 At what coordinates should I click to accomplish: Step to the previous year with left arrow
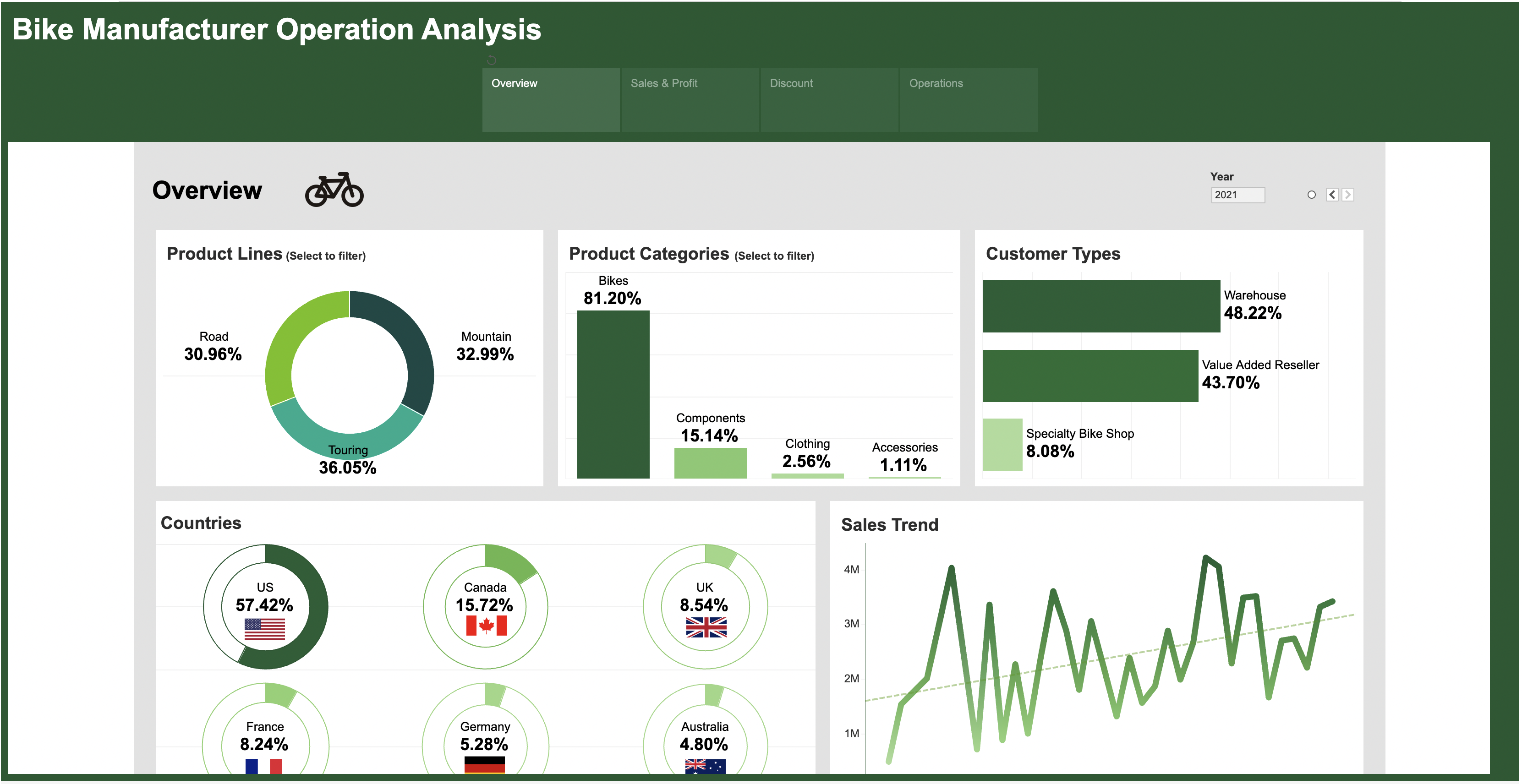[x=1332, y=195]
